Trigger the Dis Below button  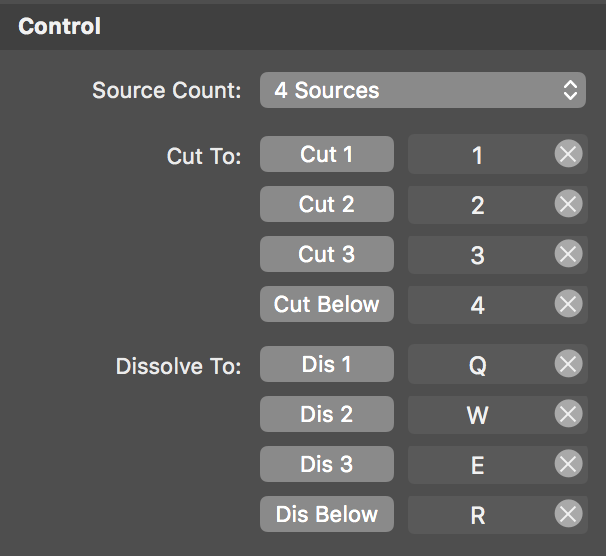327,514
